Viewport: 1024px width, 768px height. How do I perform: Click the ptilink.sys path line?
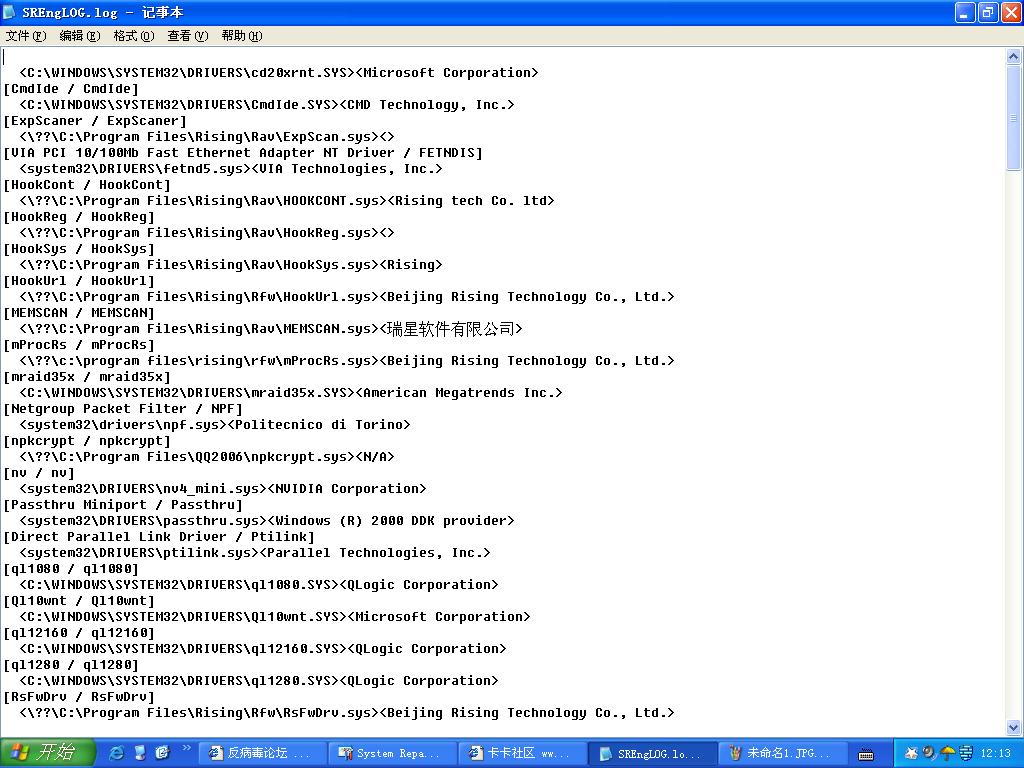pos(255,552)
